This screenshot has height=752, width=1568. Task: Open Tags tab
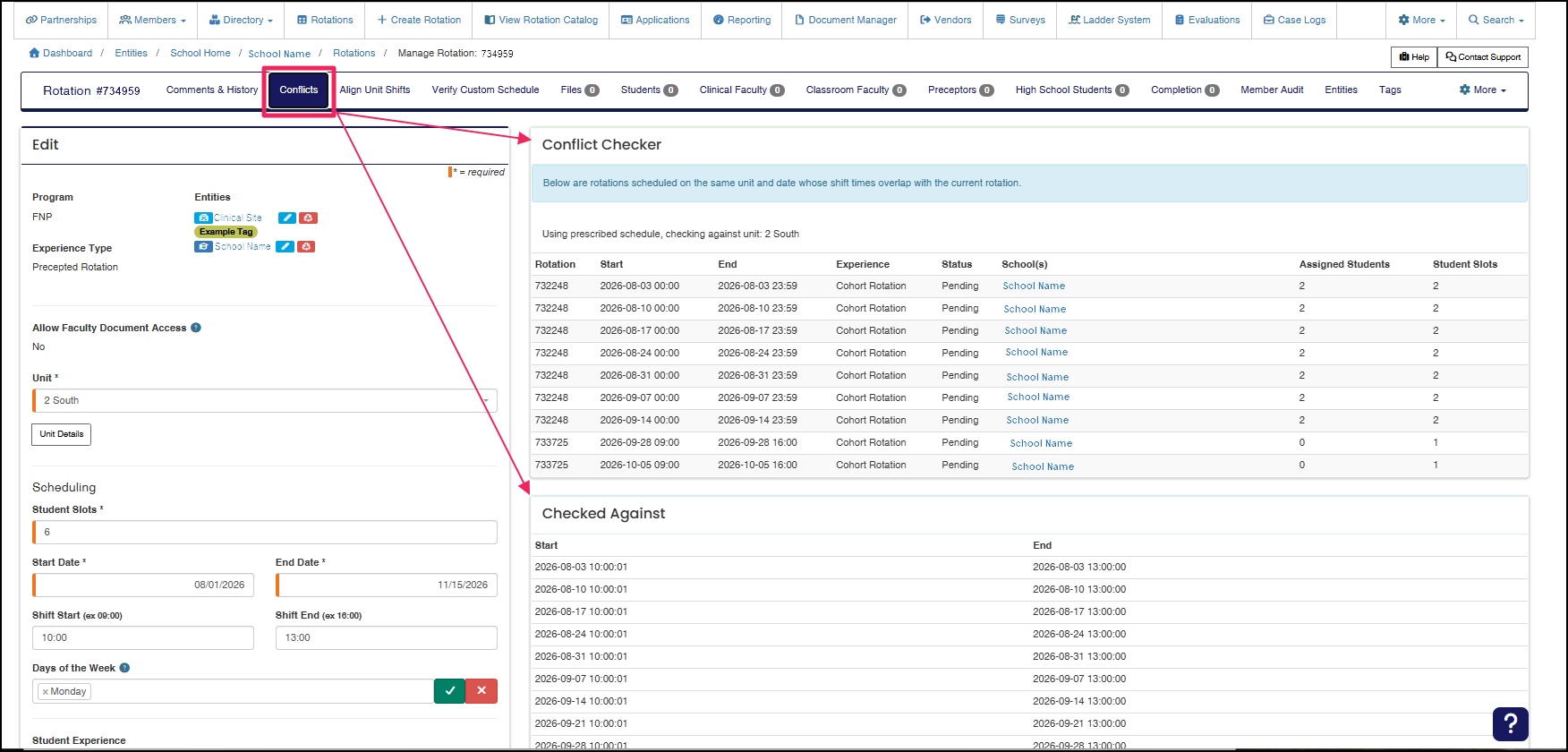tap(1390, 90)
